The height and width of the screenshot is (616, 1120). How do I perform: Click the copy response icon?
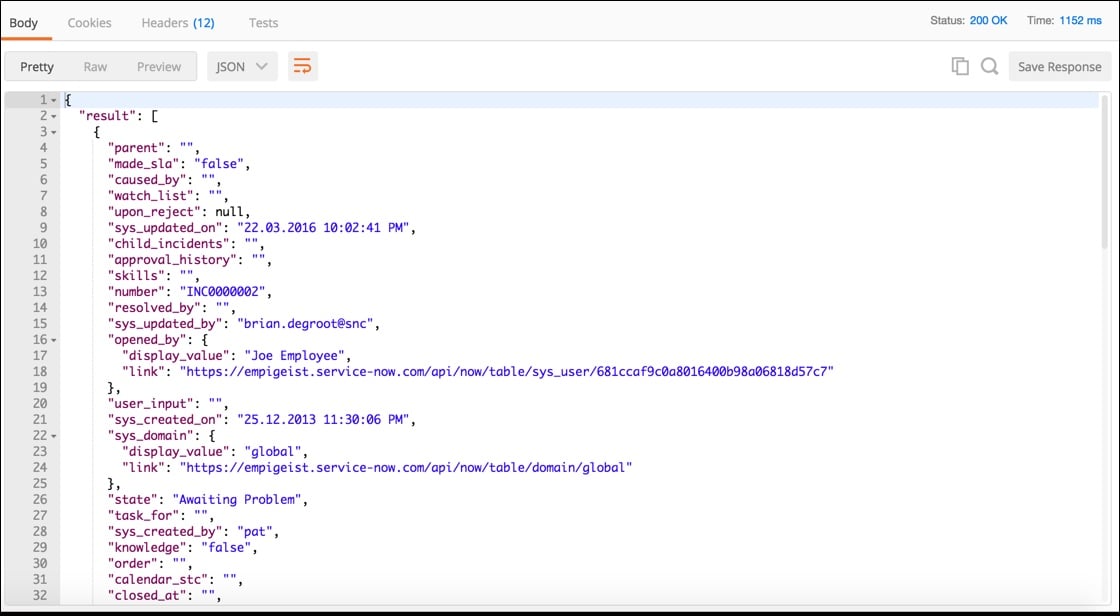(959, 65)
